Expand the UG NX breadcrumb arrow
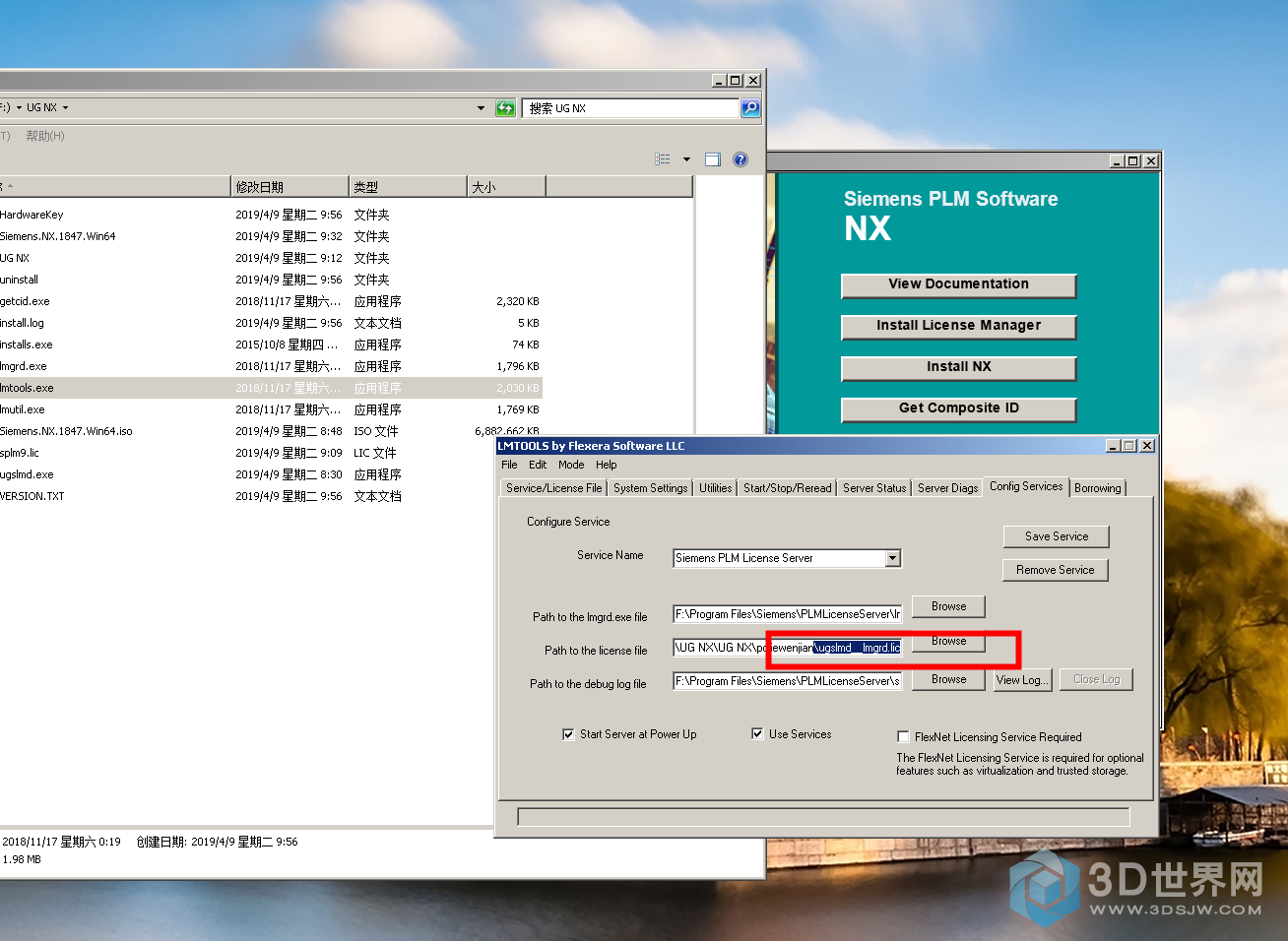Screen dimensions: 1288x941 (65, 108)
